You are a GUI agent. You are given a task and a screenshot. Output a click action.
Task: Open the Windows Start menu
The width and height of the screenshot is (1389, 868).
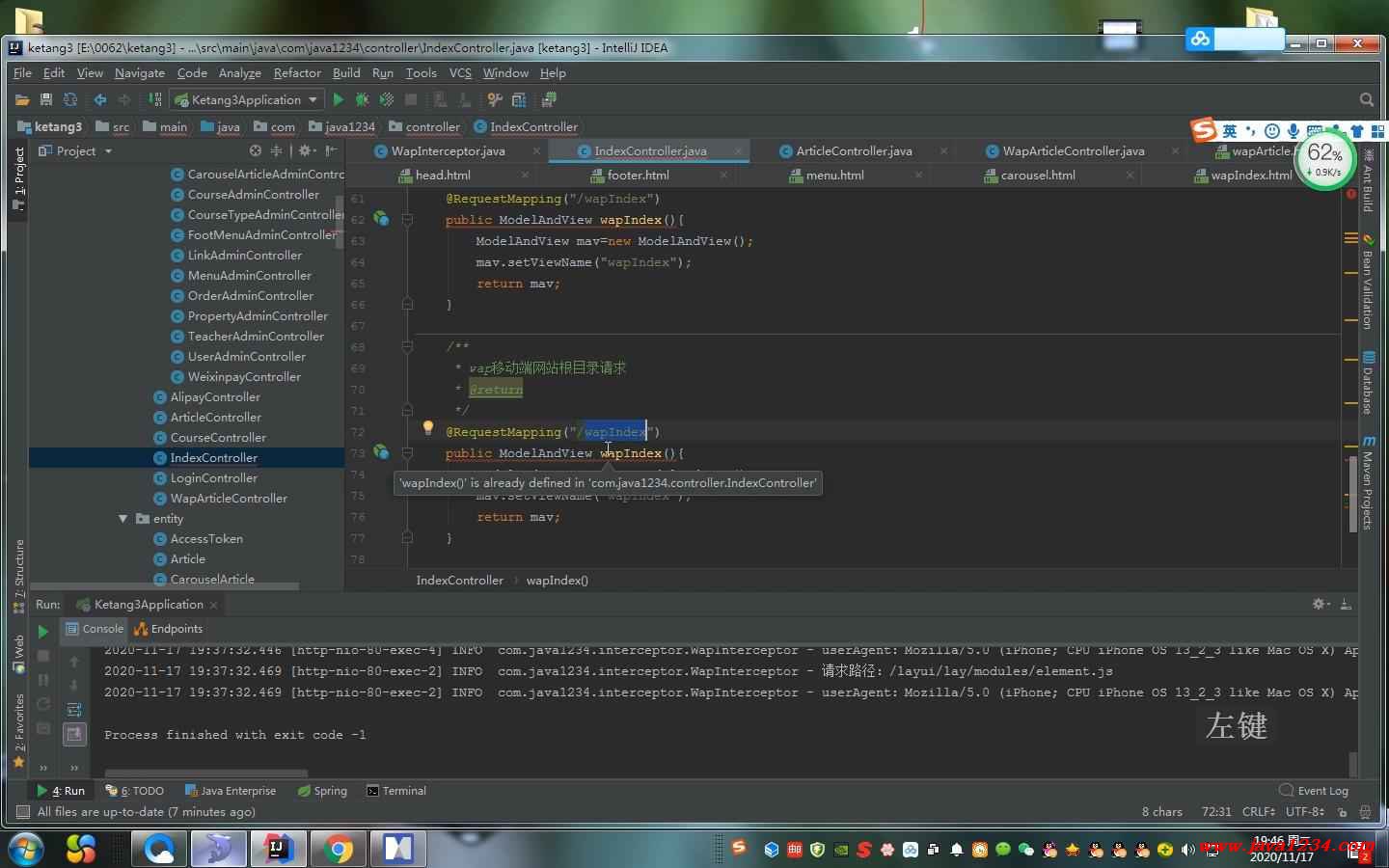click(x=25, y=849)
